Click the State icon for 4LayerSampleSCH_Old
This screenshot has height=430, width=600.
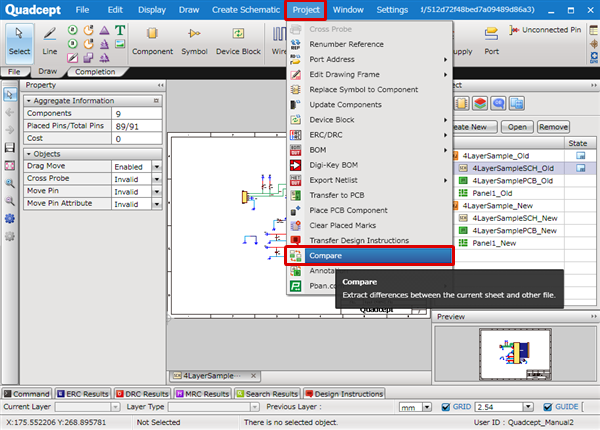coord(580,168)
